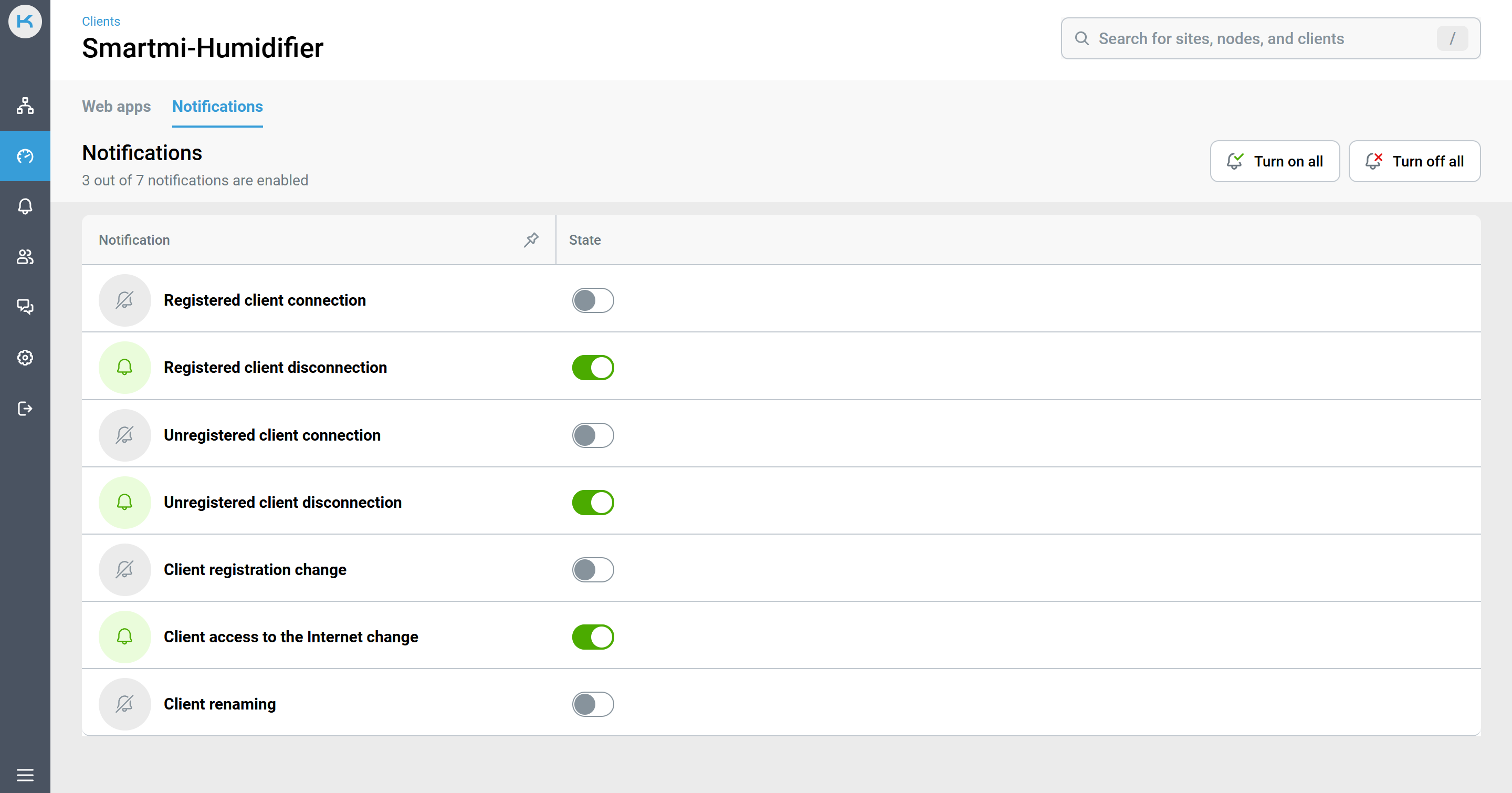
Task: Click the logout sidebar icon
Action: tap(25, 409)
